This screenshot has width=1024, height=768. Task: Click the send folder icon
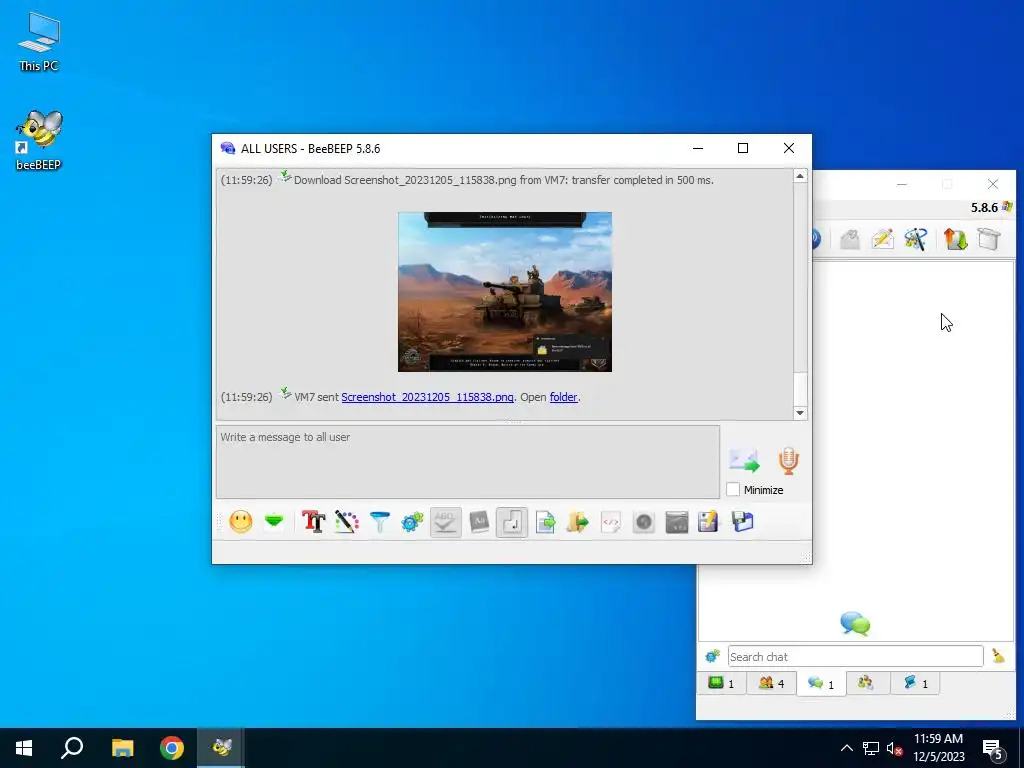click(578, 522)
